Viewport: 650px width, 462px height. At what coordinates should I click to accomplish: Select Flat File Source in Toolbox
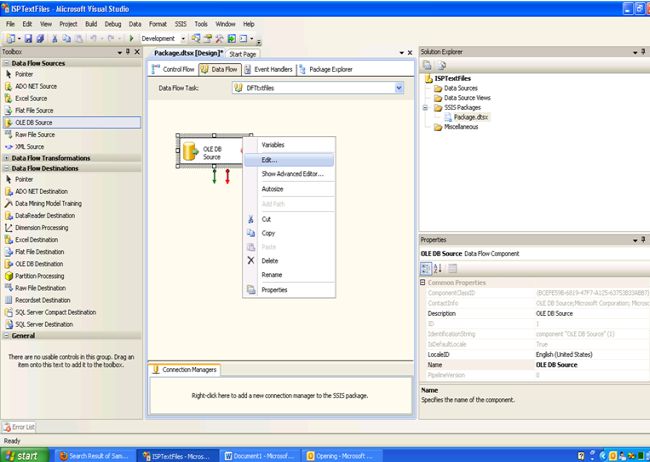(34, 110)
